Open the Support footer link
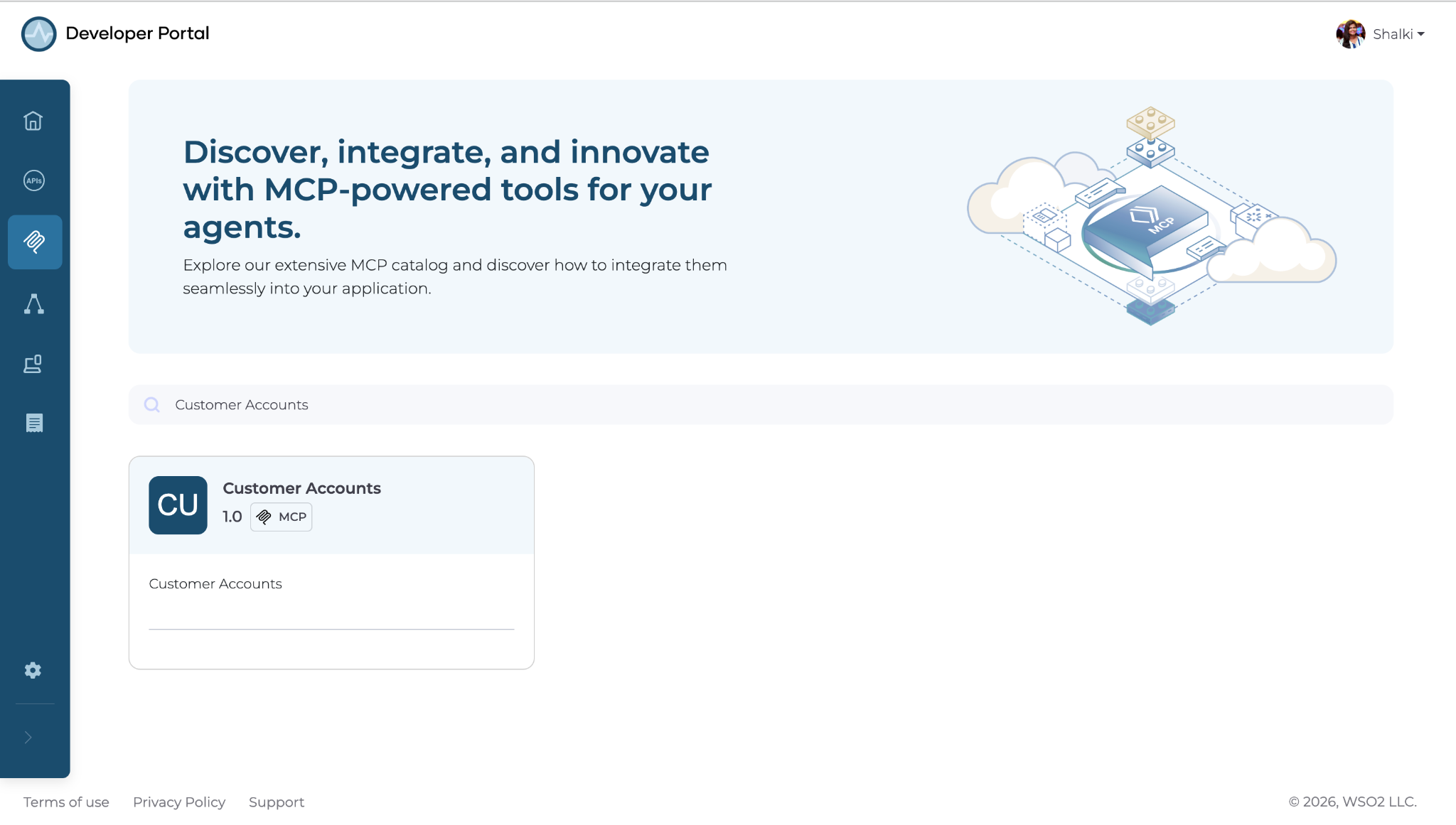The image size is (1456, 825). [x=277, y=802]
